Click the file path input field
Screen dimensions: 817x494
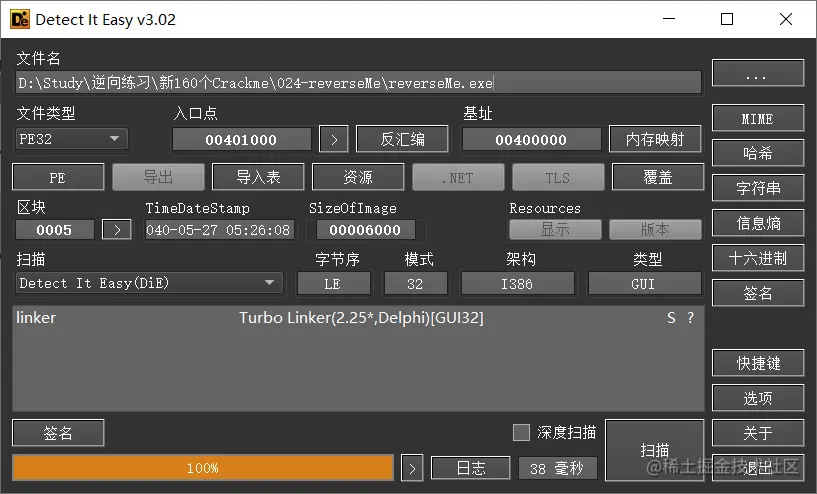tap(358, 83)
